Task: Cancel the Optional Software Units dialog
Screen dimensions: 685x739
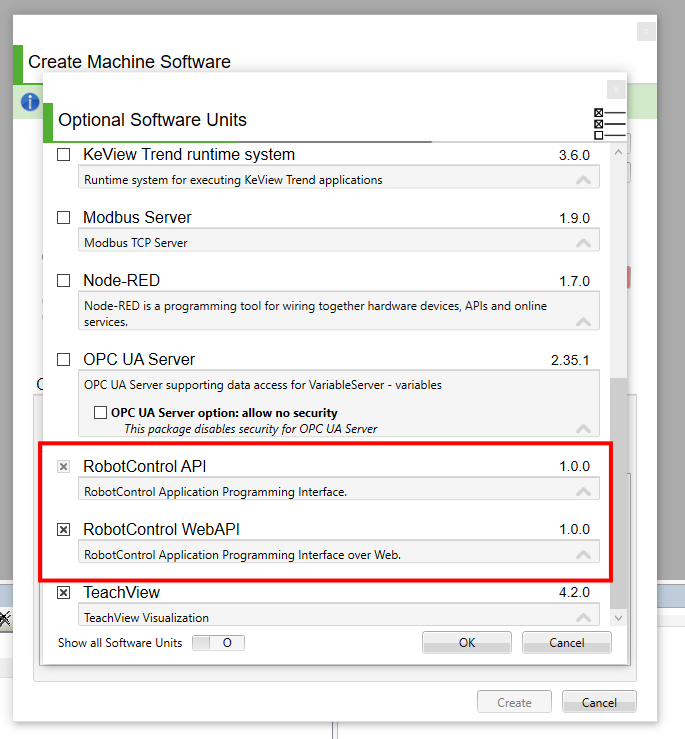Action: coord(567,643)
